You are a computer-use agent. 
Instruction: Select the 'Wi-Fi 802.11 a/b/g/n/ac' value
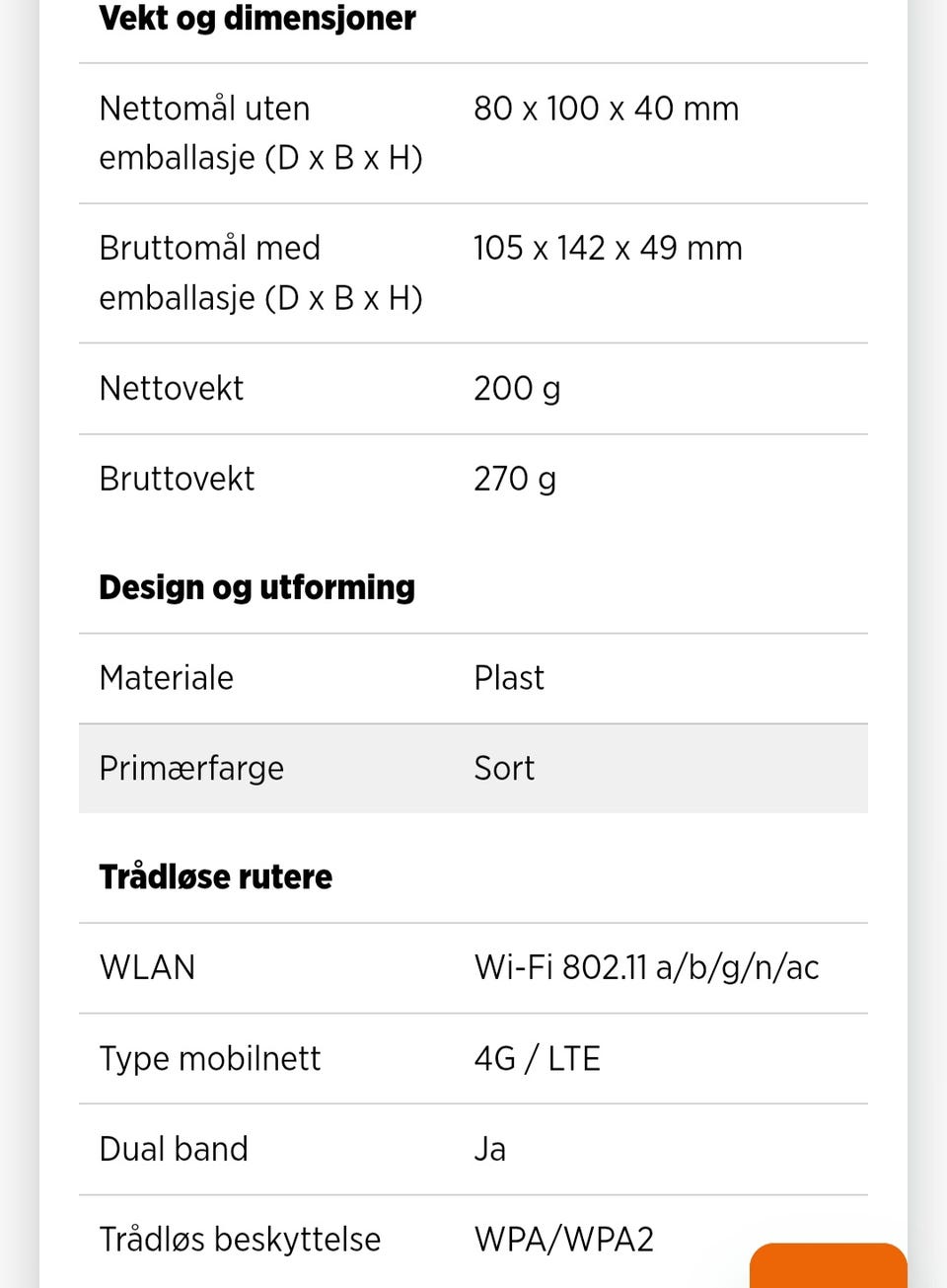pyautogui.click(x=646, y=968)
